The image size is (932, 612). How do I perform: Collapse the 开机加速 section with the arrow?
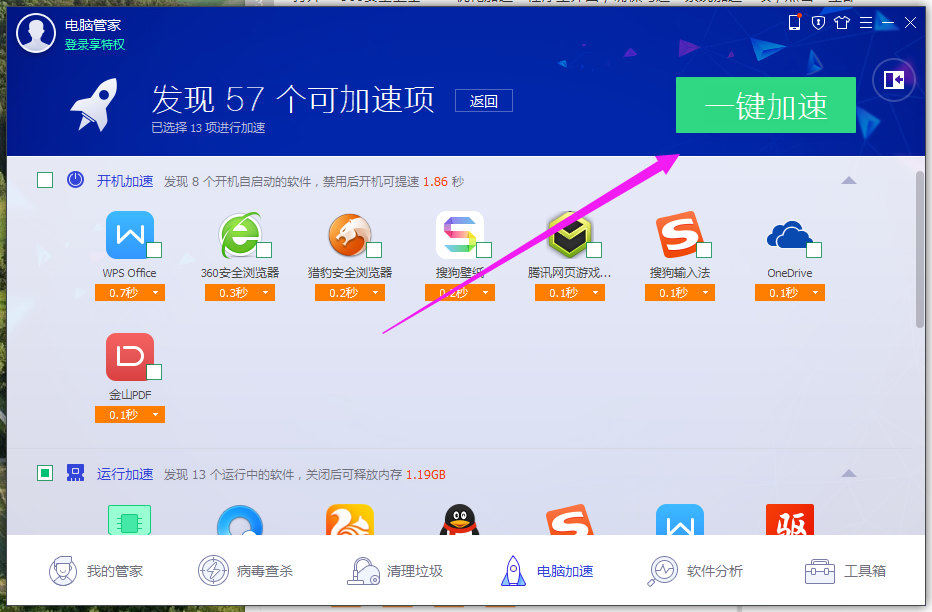(x=849, y=179)
